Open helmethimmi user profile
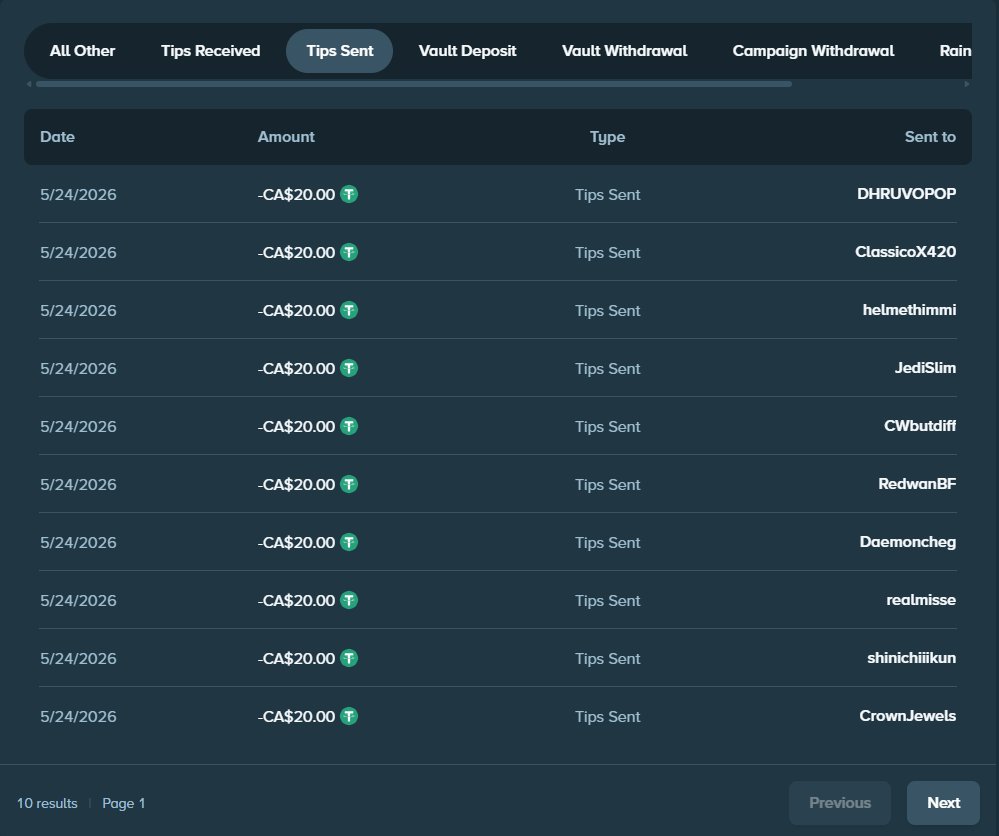Viewport: 999px width, 836px height. [909, 310]
